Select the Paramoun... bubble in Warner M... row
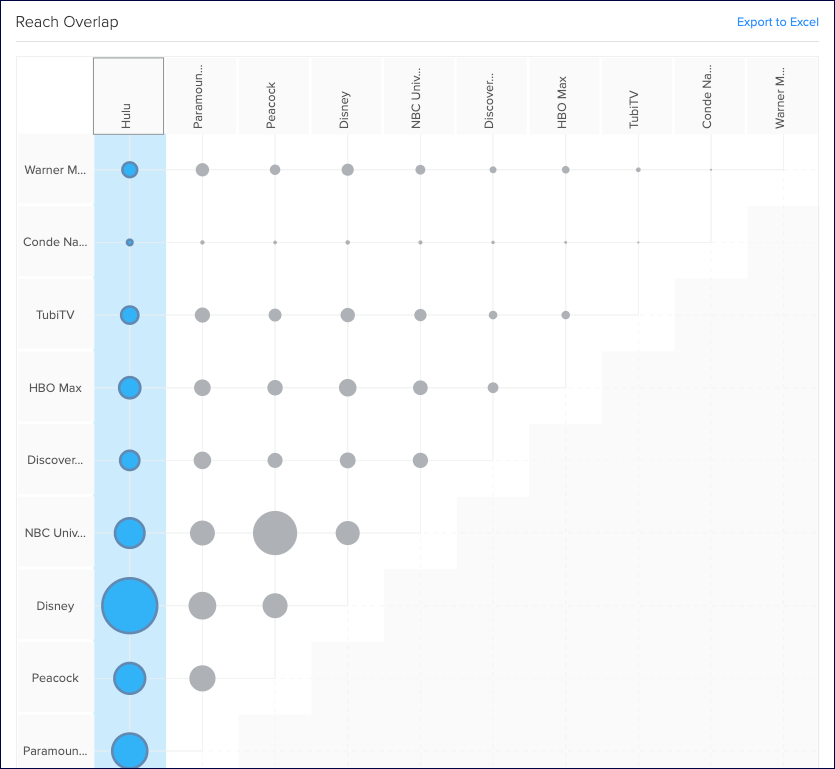835x769 pixels. 202,170
